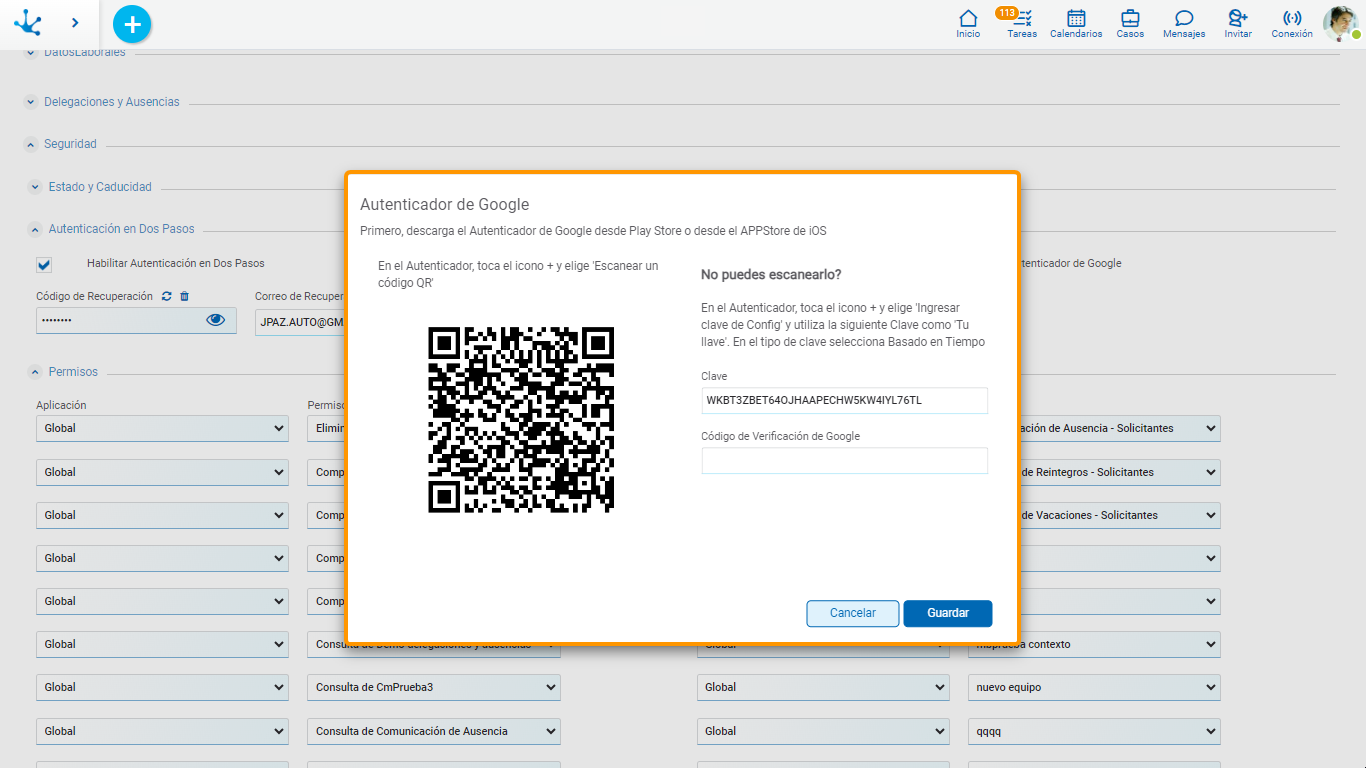Focus Código de Verificación de Google field
Viewport: 1366px width, 768px height.
tap(844, 460)
